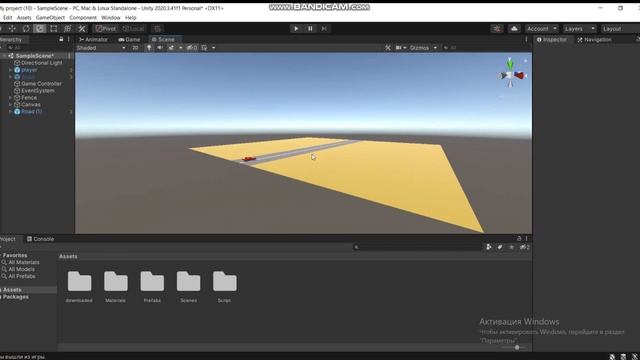The width and height of the screenshot is (640, 360).
Task: Select Game Controller in Hierarchy
Action: (x=41, y=84)
